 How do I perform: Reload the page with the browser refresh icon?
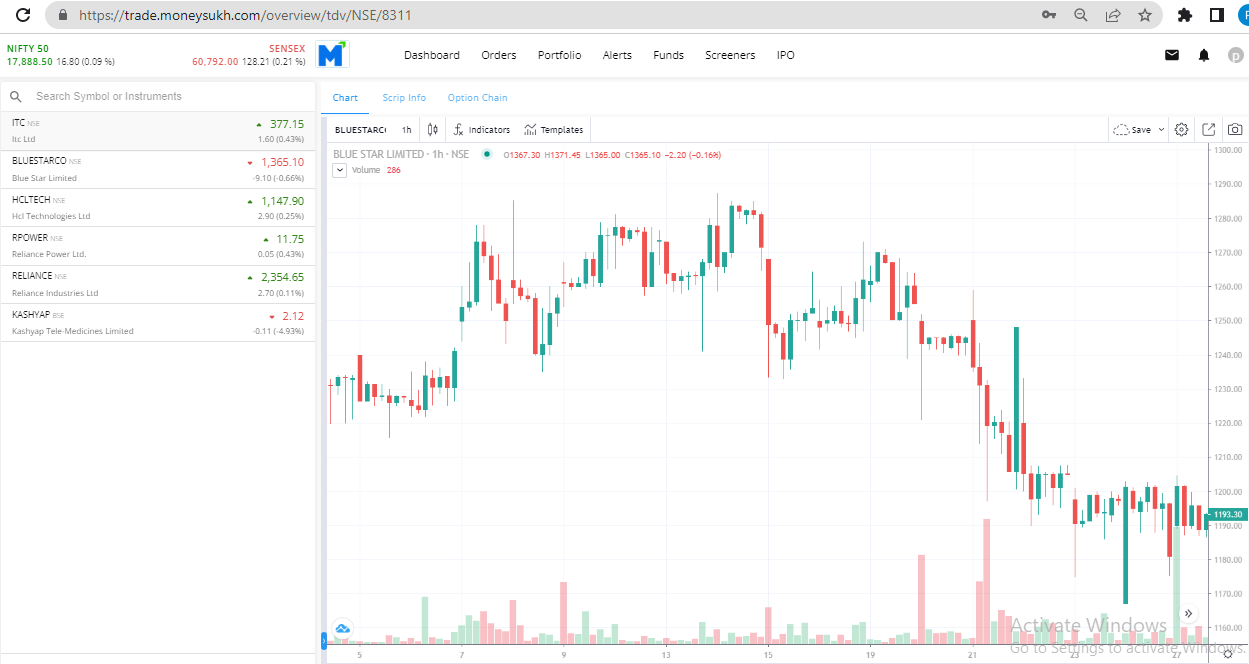23,15
